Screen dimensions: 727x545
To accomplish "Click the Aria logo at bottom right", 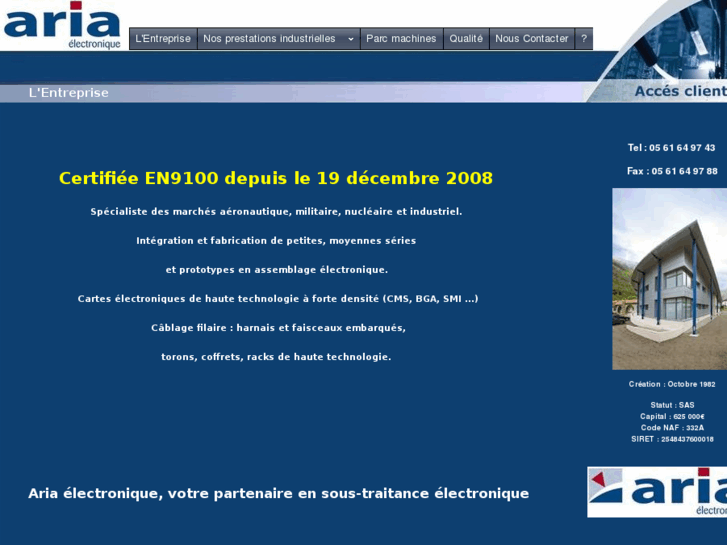I will point(657,492).
